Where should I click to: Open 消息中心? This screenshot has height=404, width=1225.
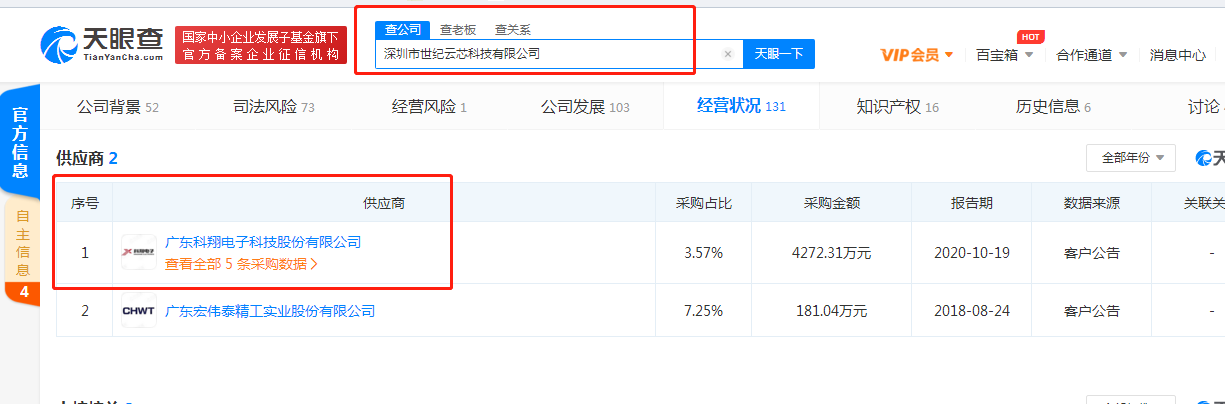pos(1178,55)
